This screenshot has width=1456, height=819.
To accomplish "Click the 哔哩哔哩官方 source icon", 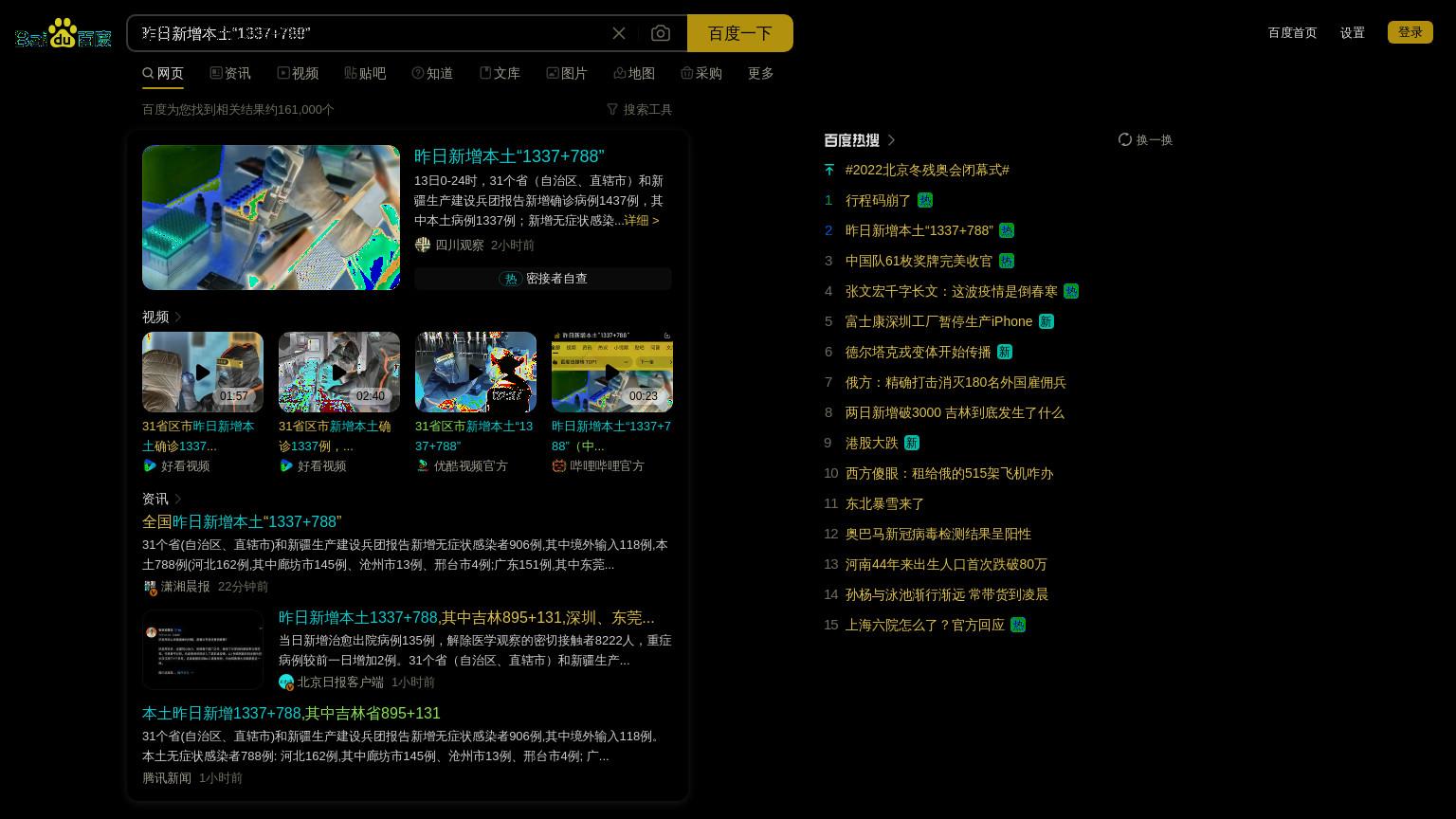I will click(559, 465).
